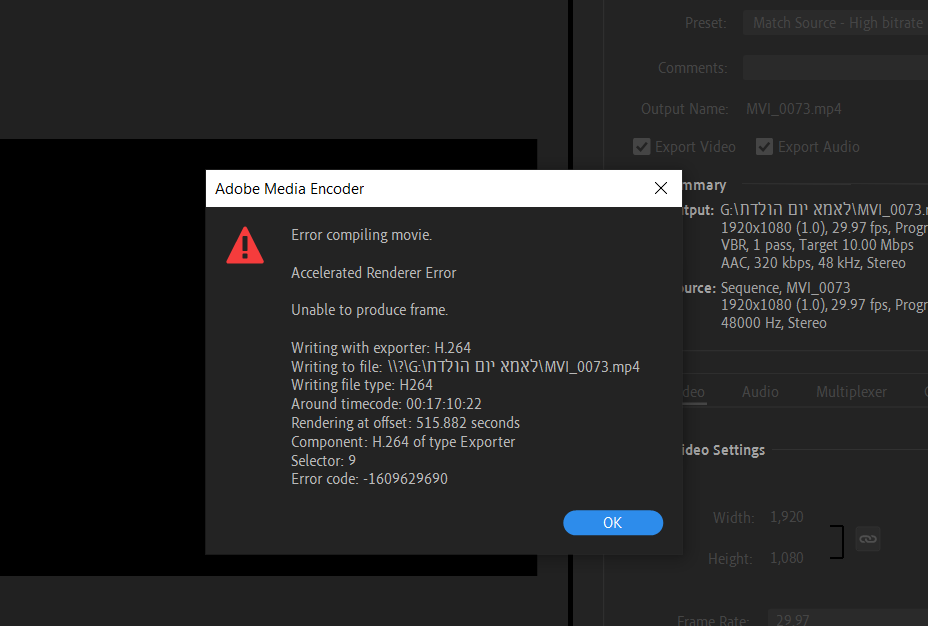Click '48000 Hz, Stereo' source summary text
Viewport: 928px width, 626px height.
[x=774, y=323]
